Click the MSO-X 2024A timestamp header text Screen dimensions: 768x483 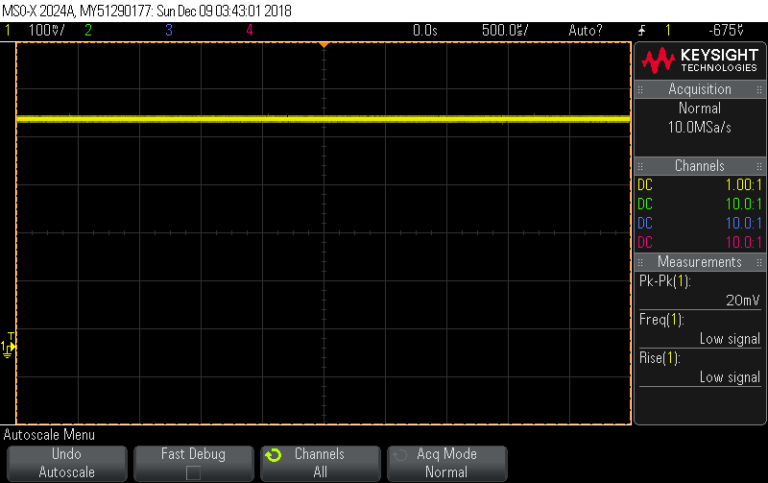[147, 11]
